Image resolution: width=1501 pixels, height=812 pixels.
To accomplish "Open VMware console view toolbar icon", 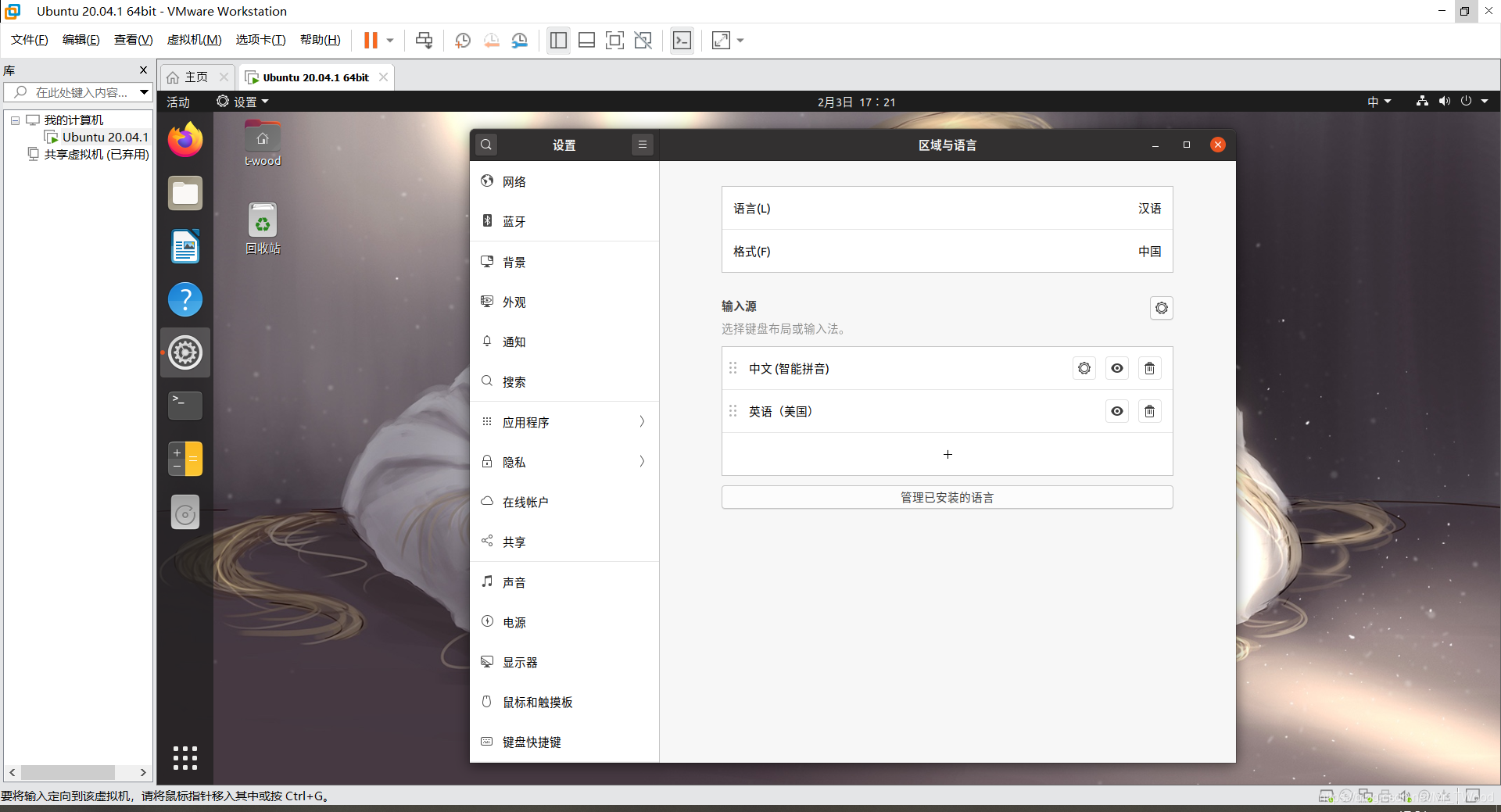I will coord(682,40).
